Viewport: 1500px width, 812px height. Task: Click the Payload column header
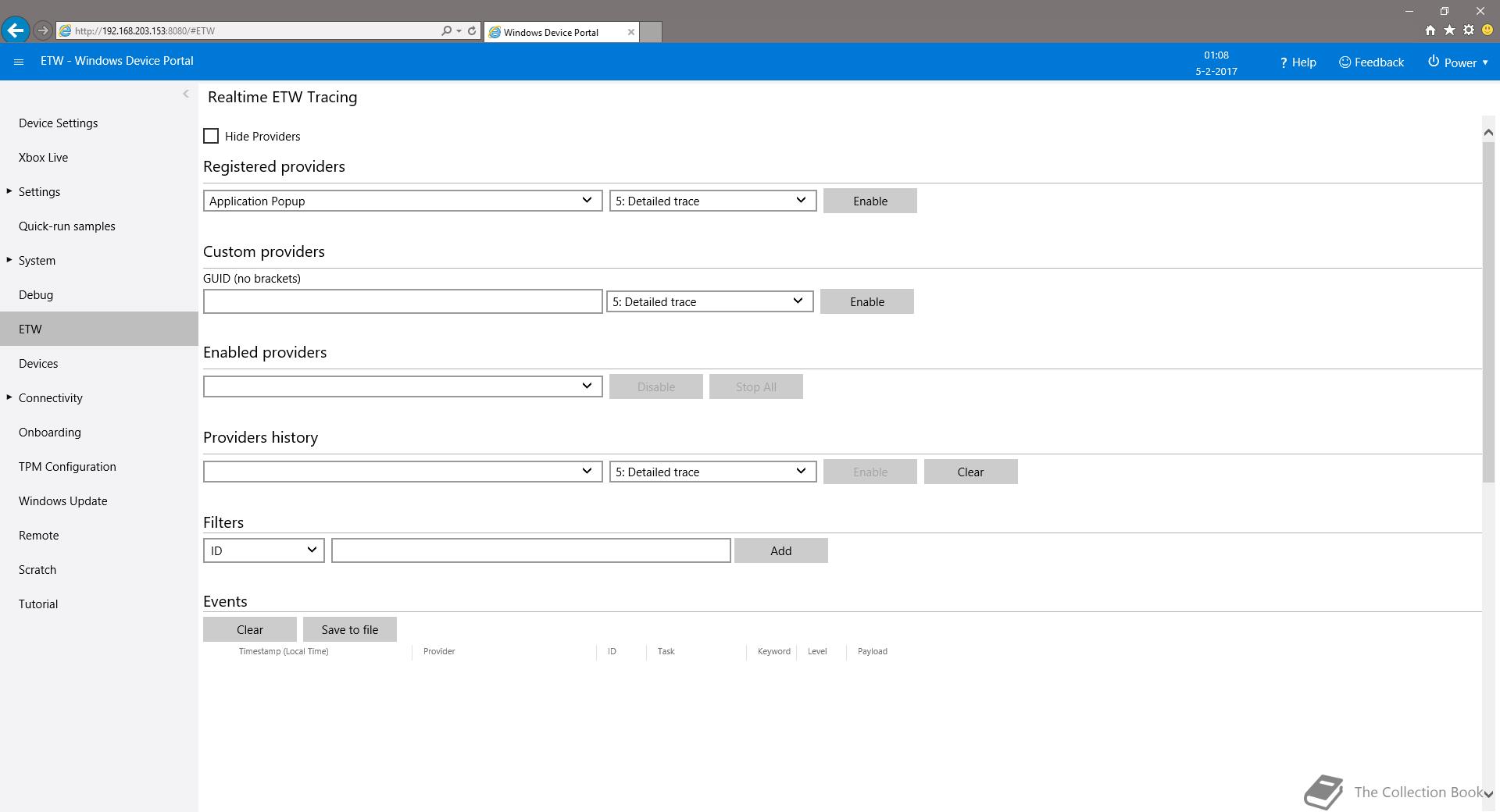click(x=872, y=651)
